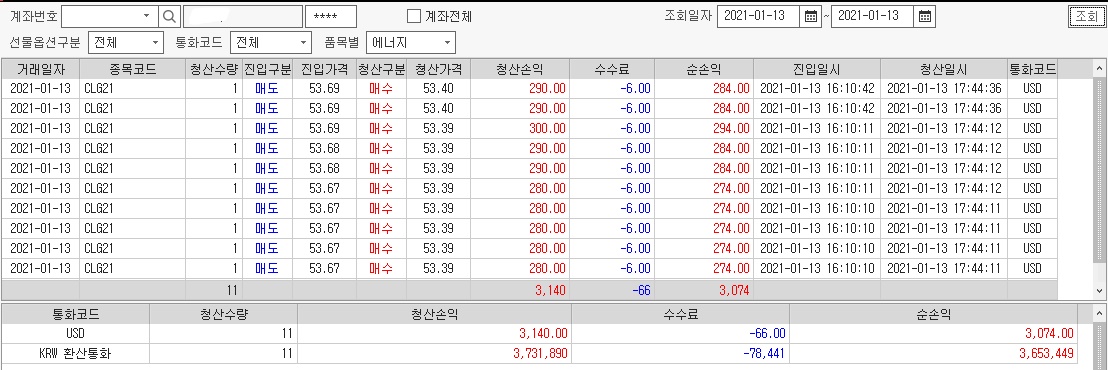Viewport: 1108px width, 370px height.
Task: Expand the 품목별 에너지 dropdown
Action: (447, 42)
